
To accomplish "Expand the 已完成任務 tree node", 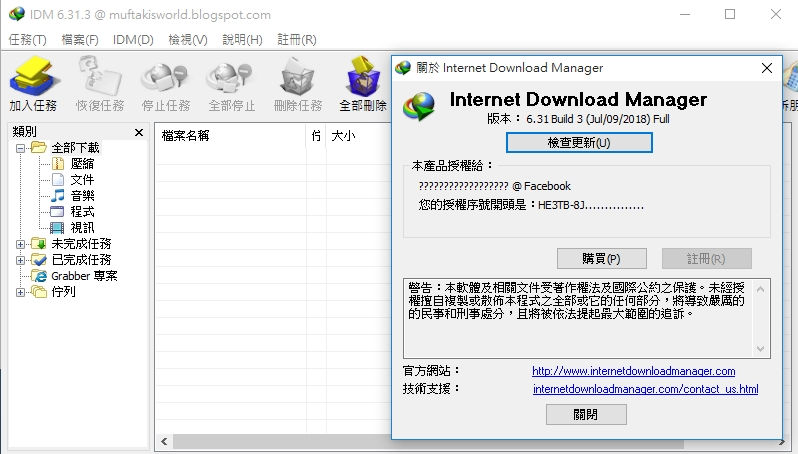I will (20, 260).
